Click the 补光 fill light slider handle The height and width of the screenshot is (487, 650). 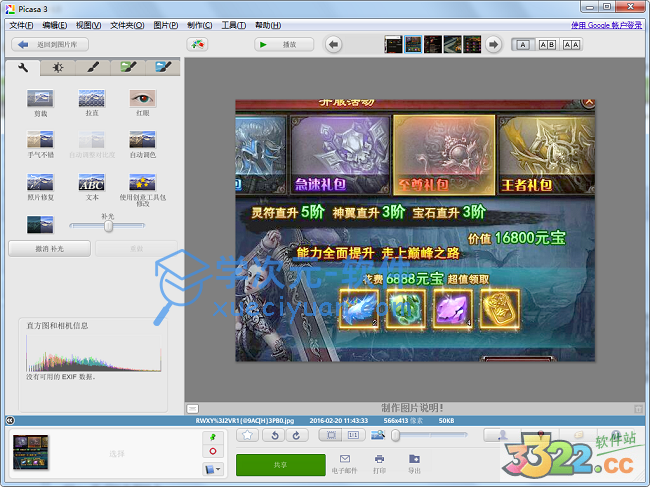108,226
